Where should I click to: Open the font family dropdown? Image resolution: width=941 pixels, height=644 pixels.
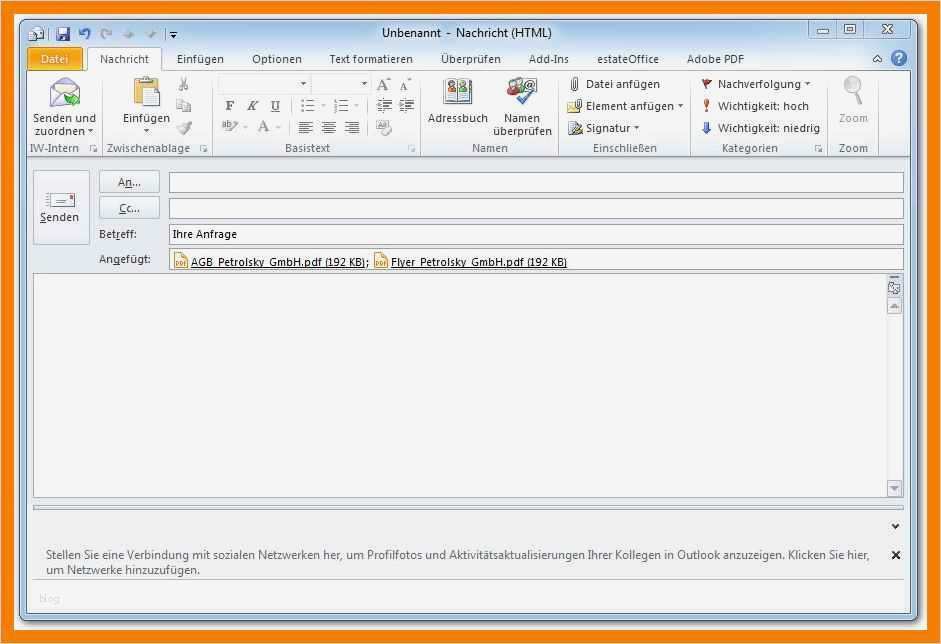tap(303, 84)
